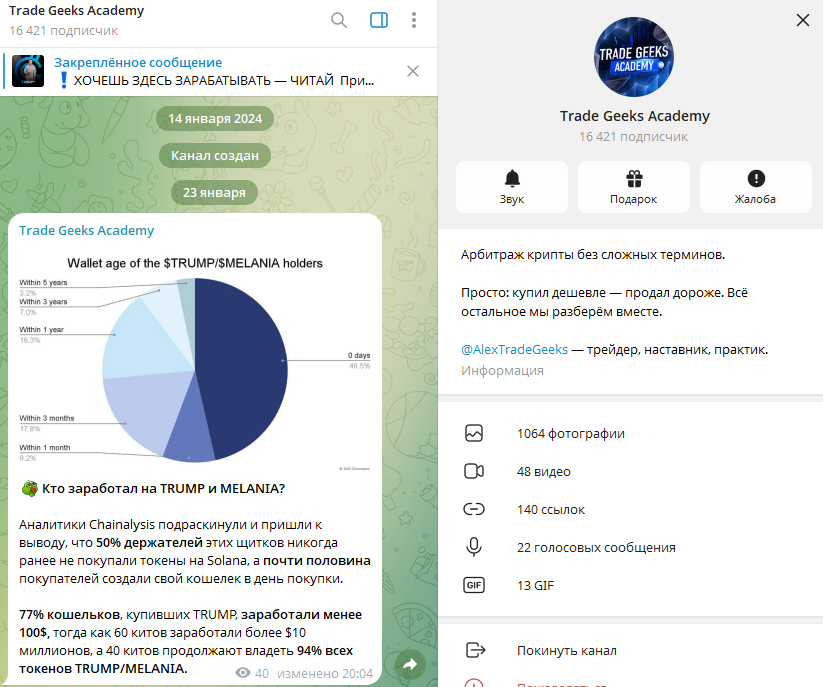Toggle channel sound with Звук button
Image resolution: width=823 pixels, height=687 pixels.
[x=512, y=187]
